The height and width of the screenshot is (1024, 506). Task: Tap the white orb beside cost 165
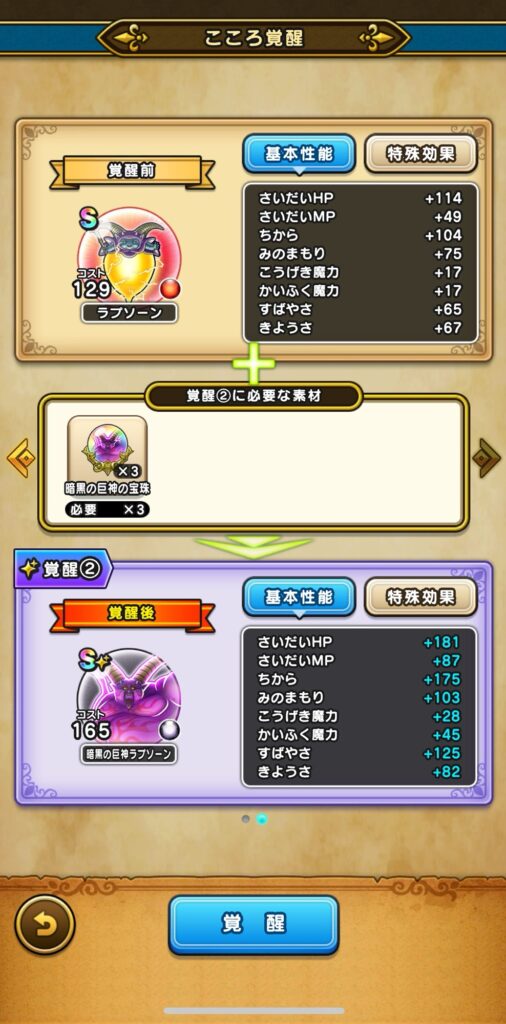point(170,731)
